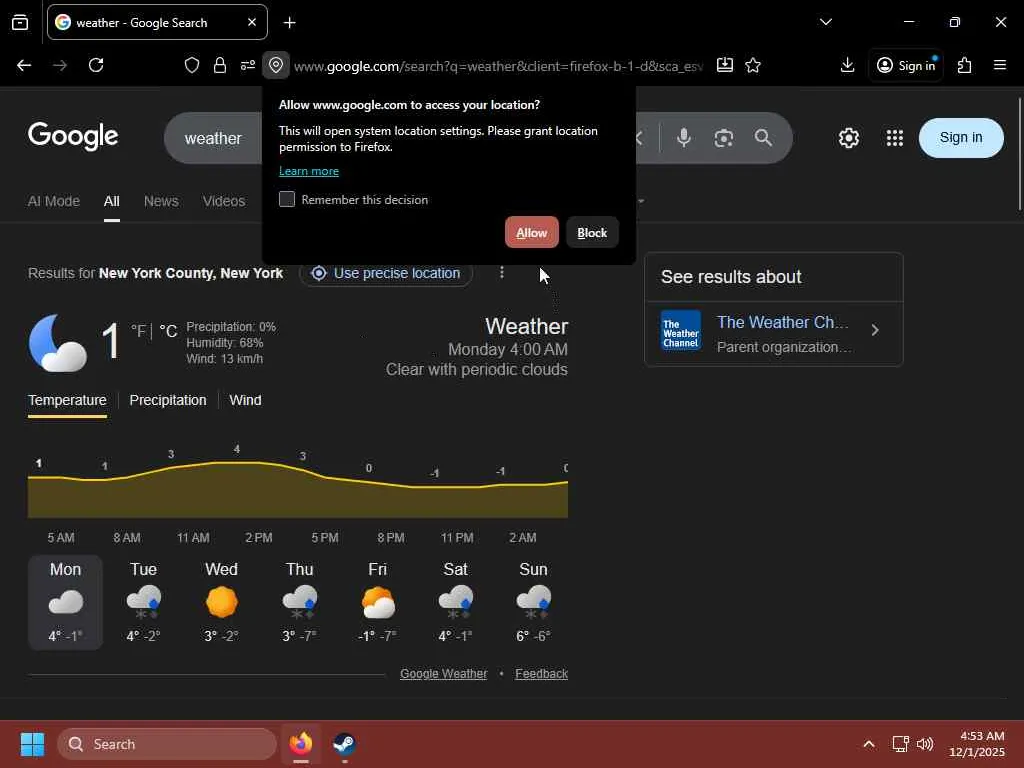Select Sunday forecast card

point(534,602)
